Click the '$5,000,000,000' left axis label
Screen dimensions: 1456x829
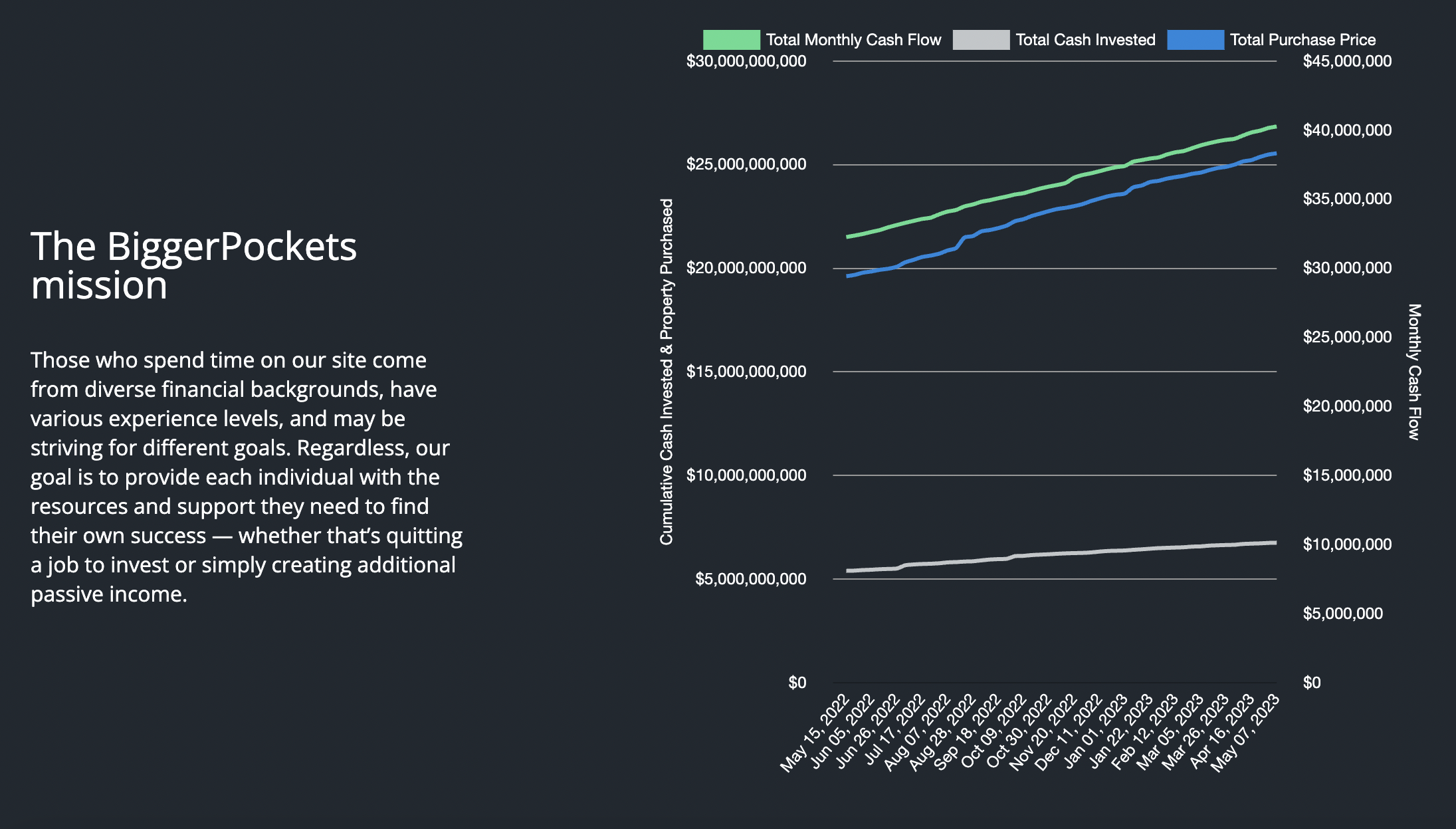750,579
